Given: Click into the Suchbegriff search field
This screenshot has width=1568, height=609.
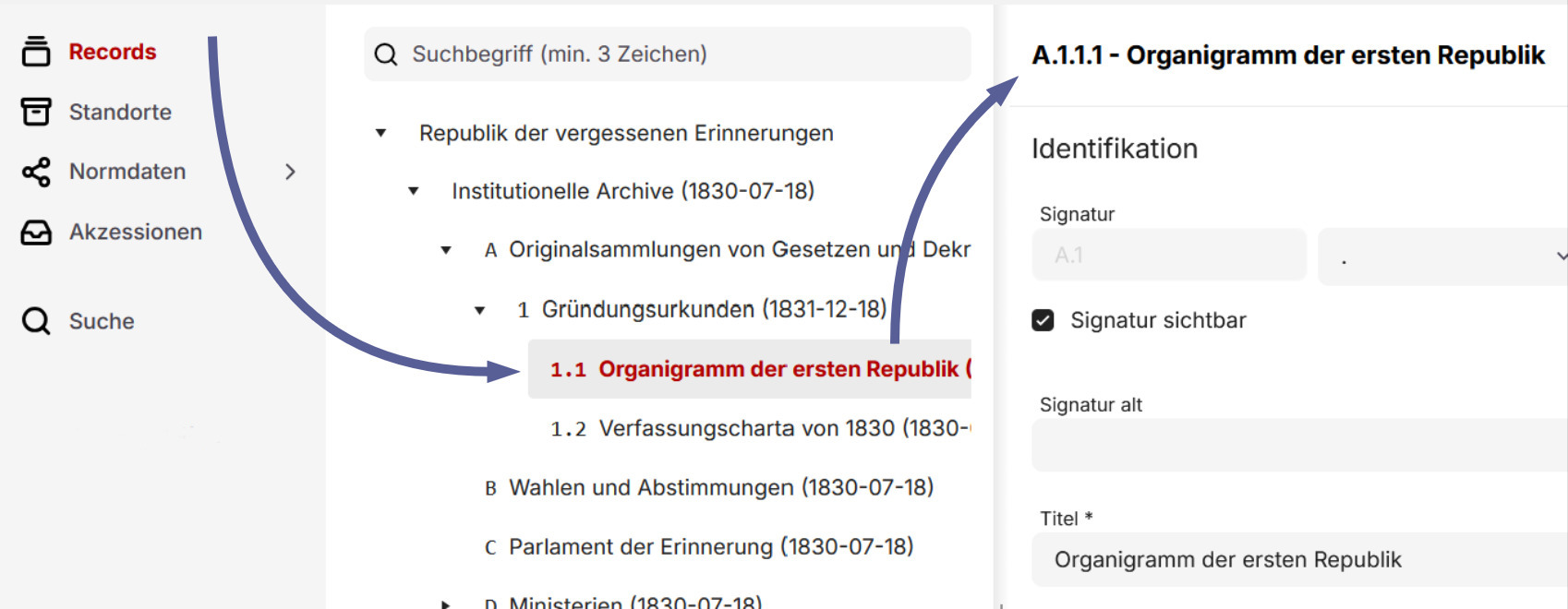Looking at the screenshot, I should [683, 54].
